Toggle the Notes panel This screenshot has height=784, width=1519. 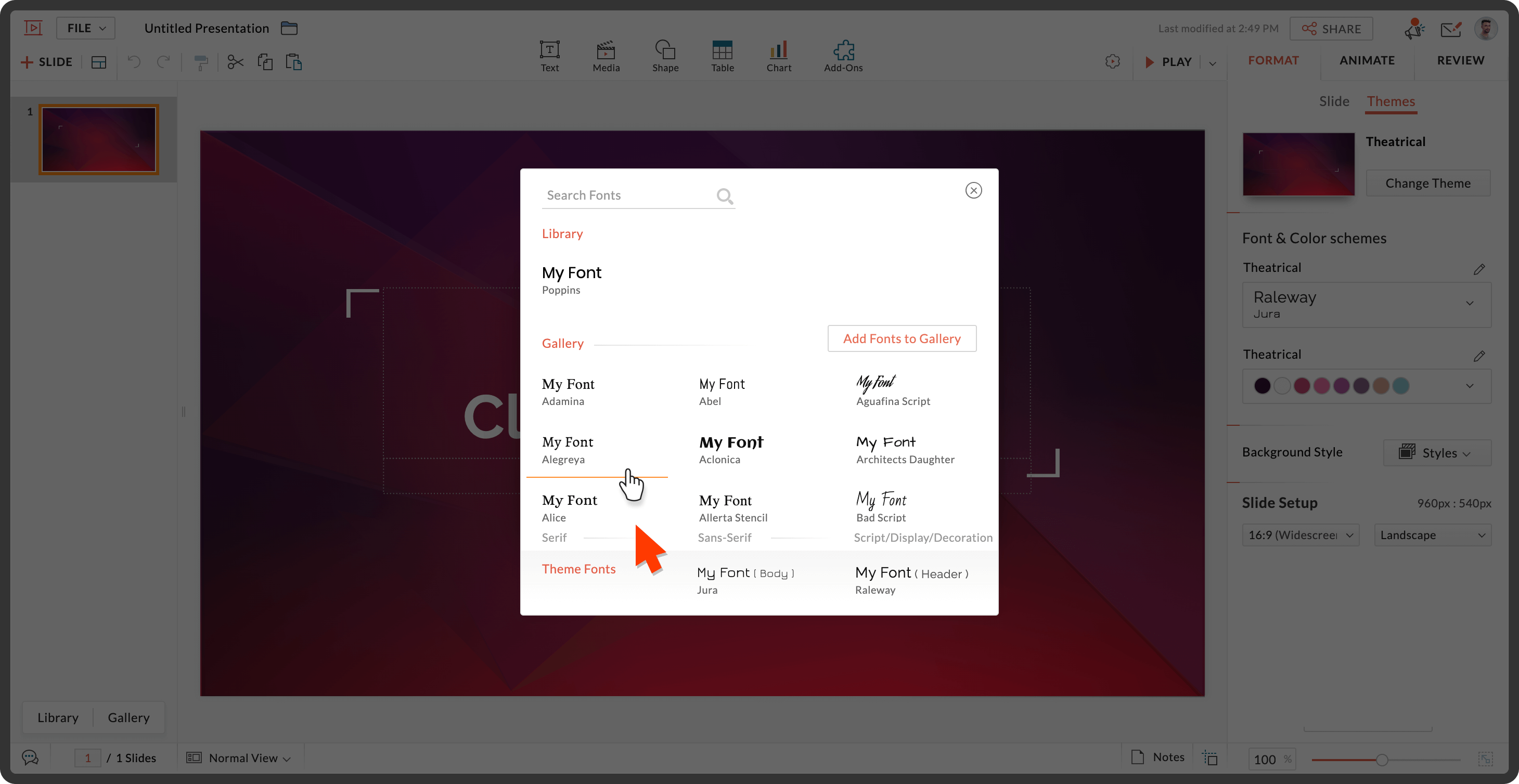[x=1158, y=757]
